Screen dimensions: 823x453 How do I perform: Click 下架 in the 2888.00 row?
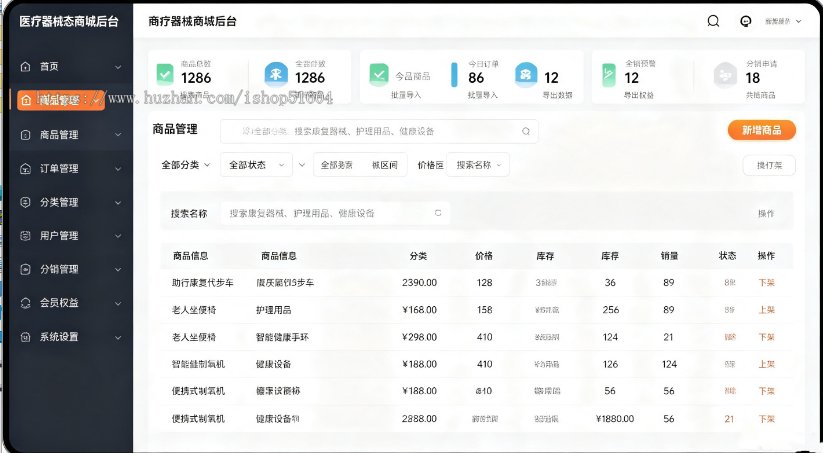[766, 419]
